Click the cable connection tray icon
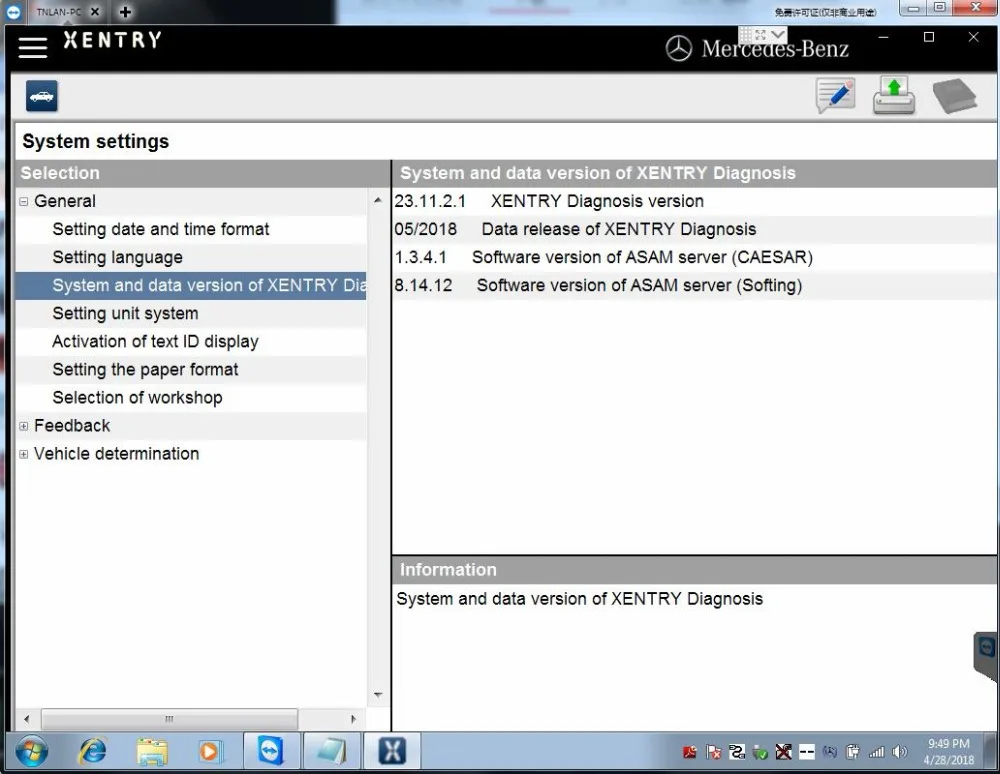1000x774 pixels. point(737,753)
